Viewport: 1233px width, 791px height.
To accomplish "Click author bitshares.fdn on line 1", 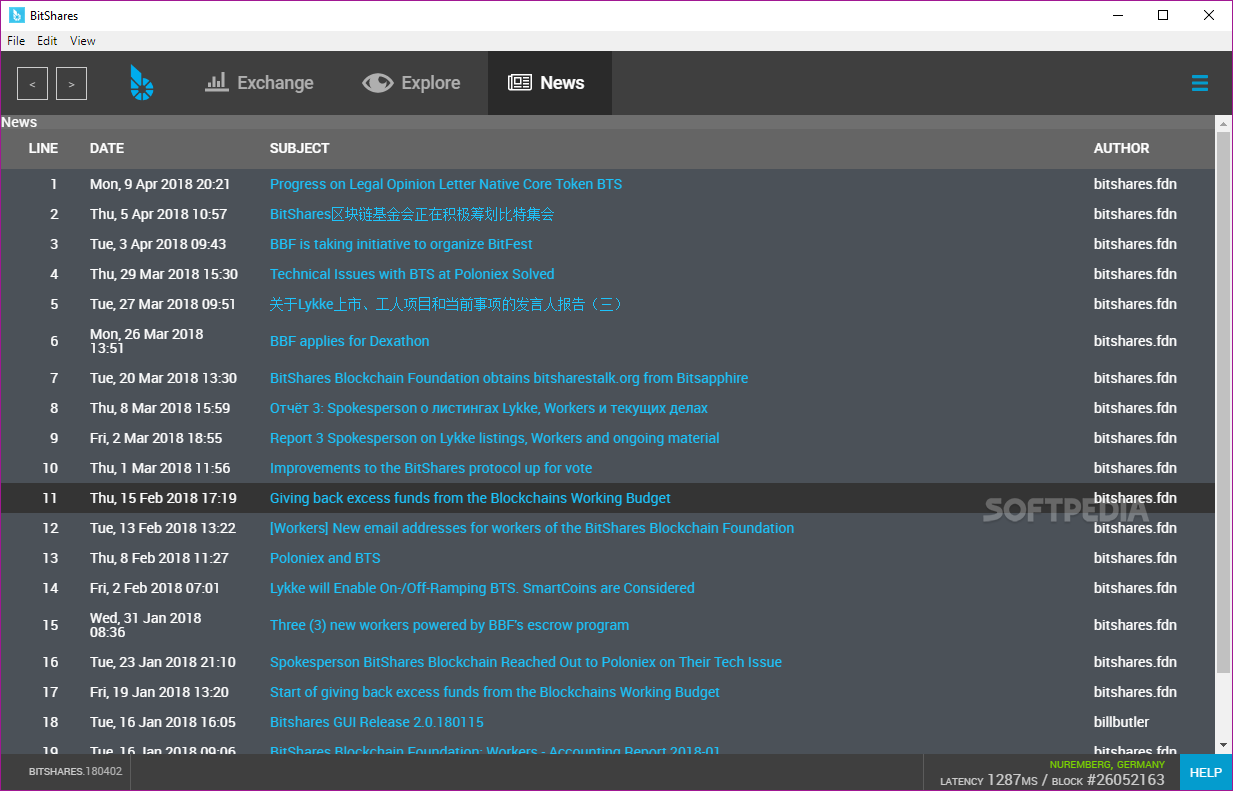I will point(1135,184).
